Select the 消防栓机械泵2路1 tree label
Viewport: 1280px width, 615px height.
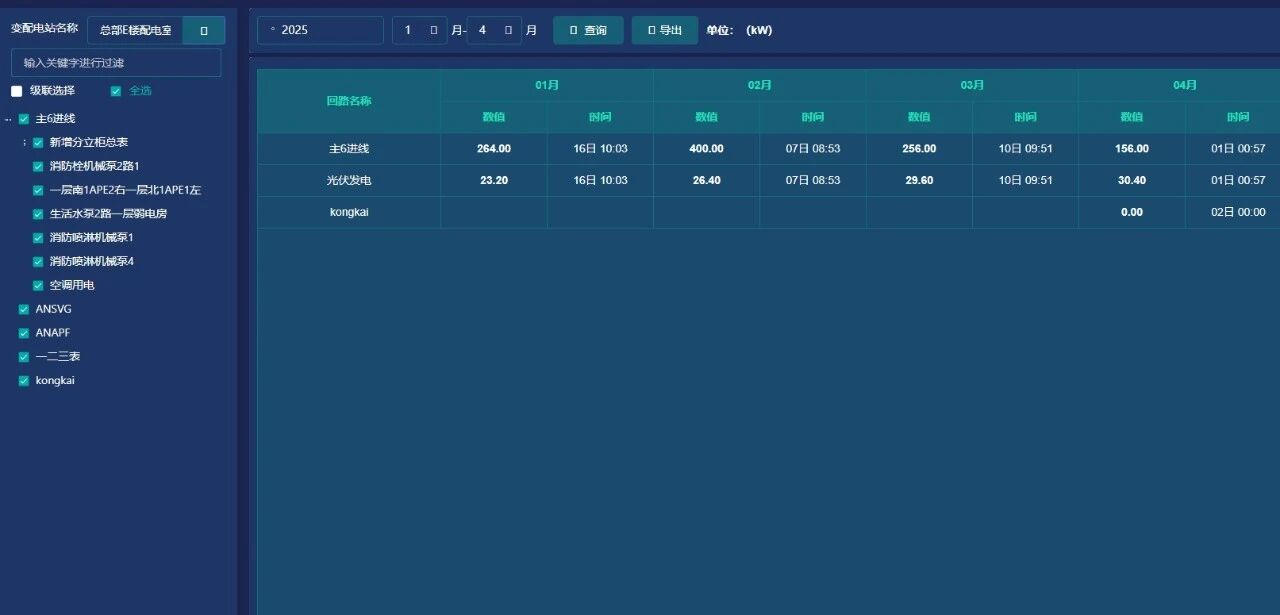tap(94, 167)
